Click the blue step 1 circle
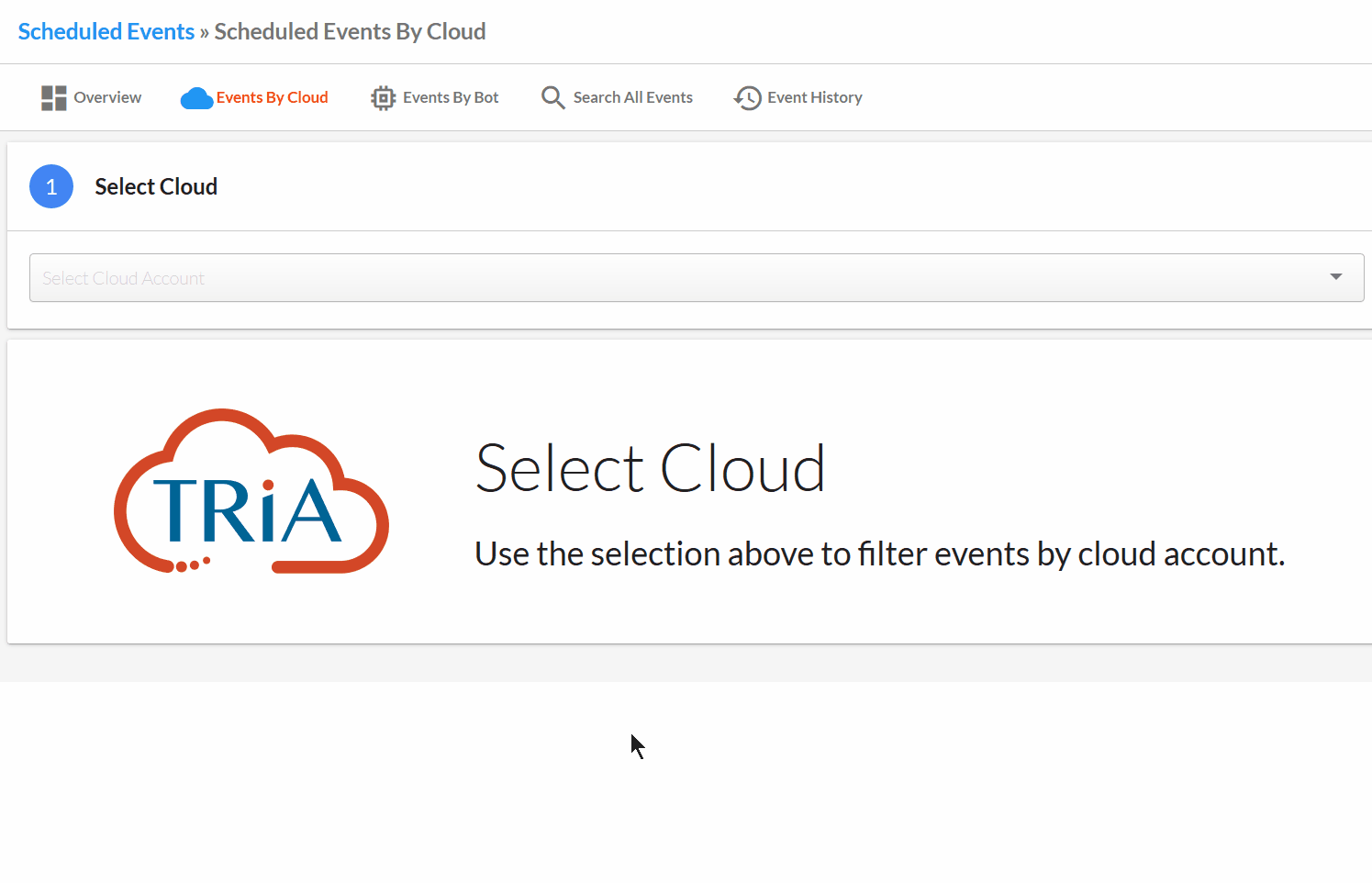 [51, 186]
